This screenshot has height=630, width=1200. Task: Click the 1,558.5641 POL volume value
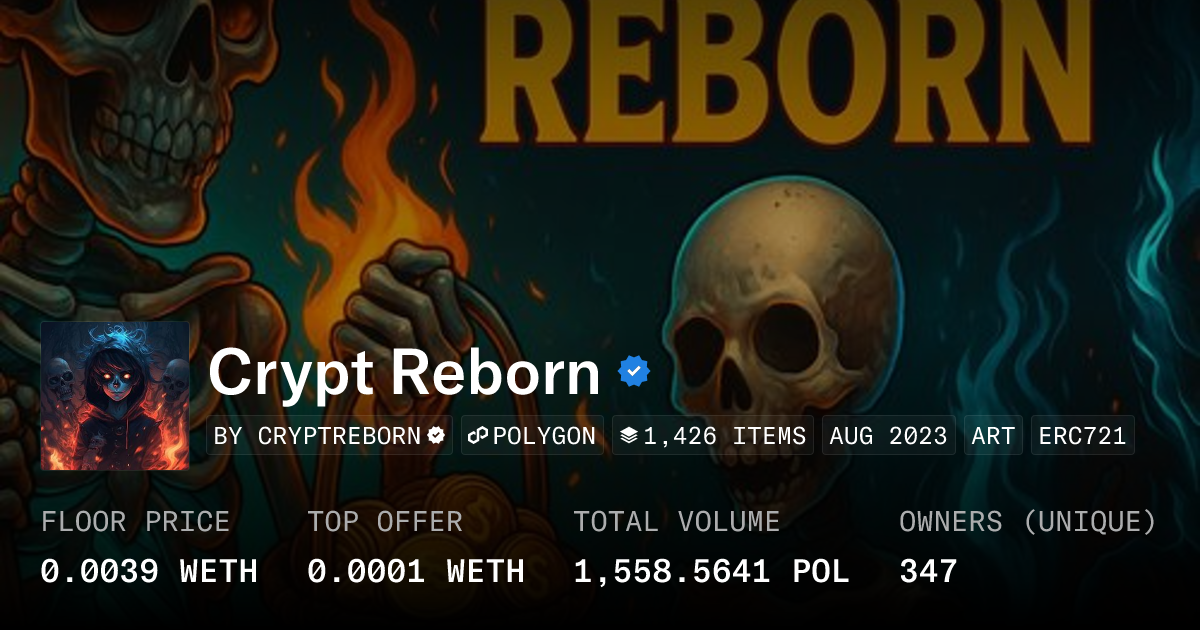pyautogui.click(x=712, y=572)
